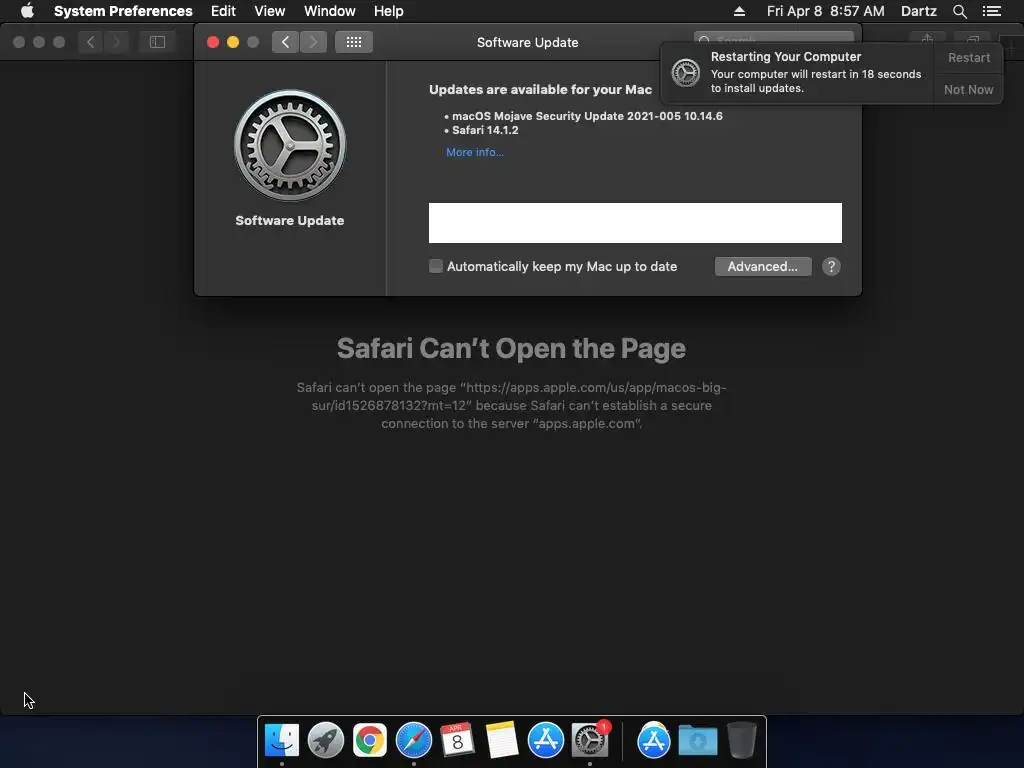Click the gear icon in restart notification

click(686, 72)
